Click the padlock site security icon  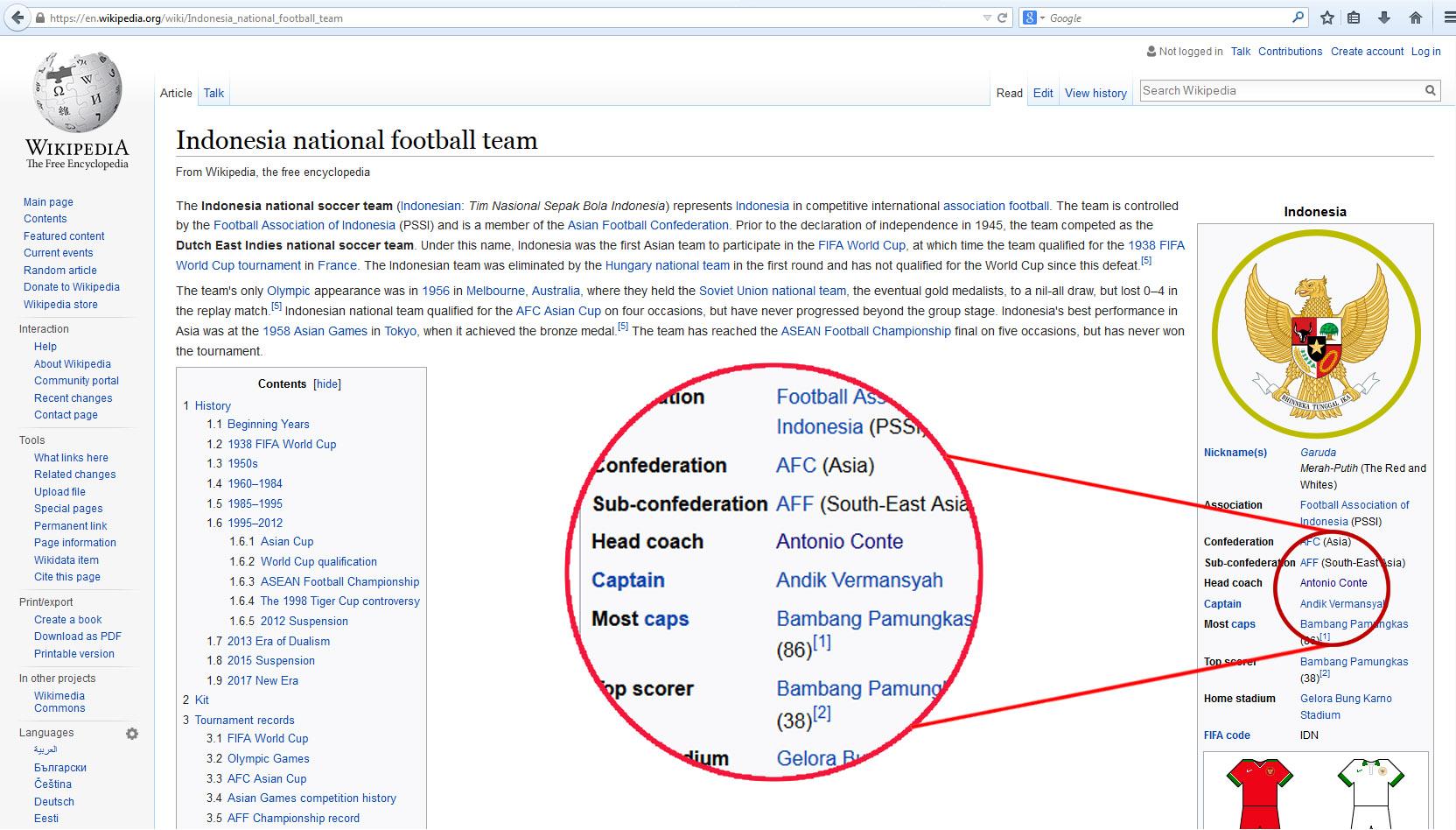[40, 18]
